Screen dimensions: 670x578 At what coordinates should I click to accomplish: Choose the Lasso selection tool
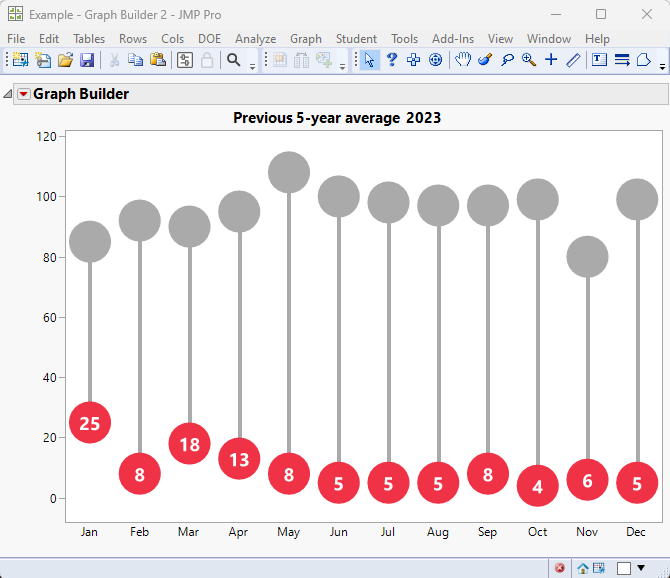tap(507, 59)
